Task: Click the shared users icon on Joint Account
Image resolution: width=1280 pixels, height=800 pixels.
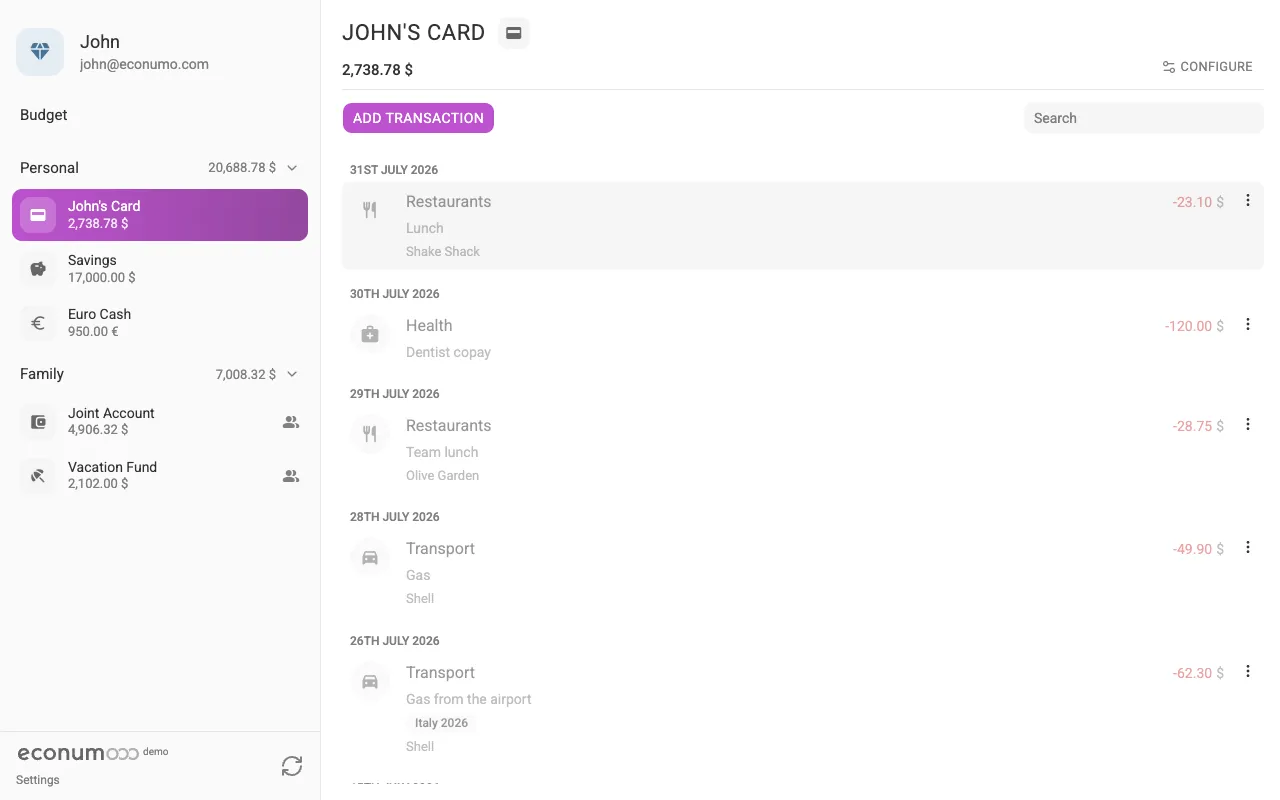Action: (x=291, y=422)
